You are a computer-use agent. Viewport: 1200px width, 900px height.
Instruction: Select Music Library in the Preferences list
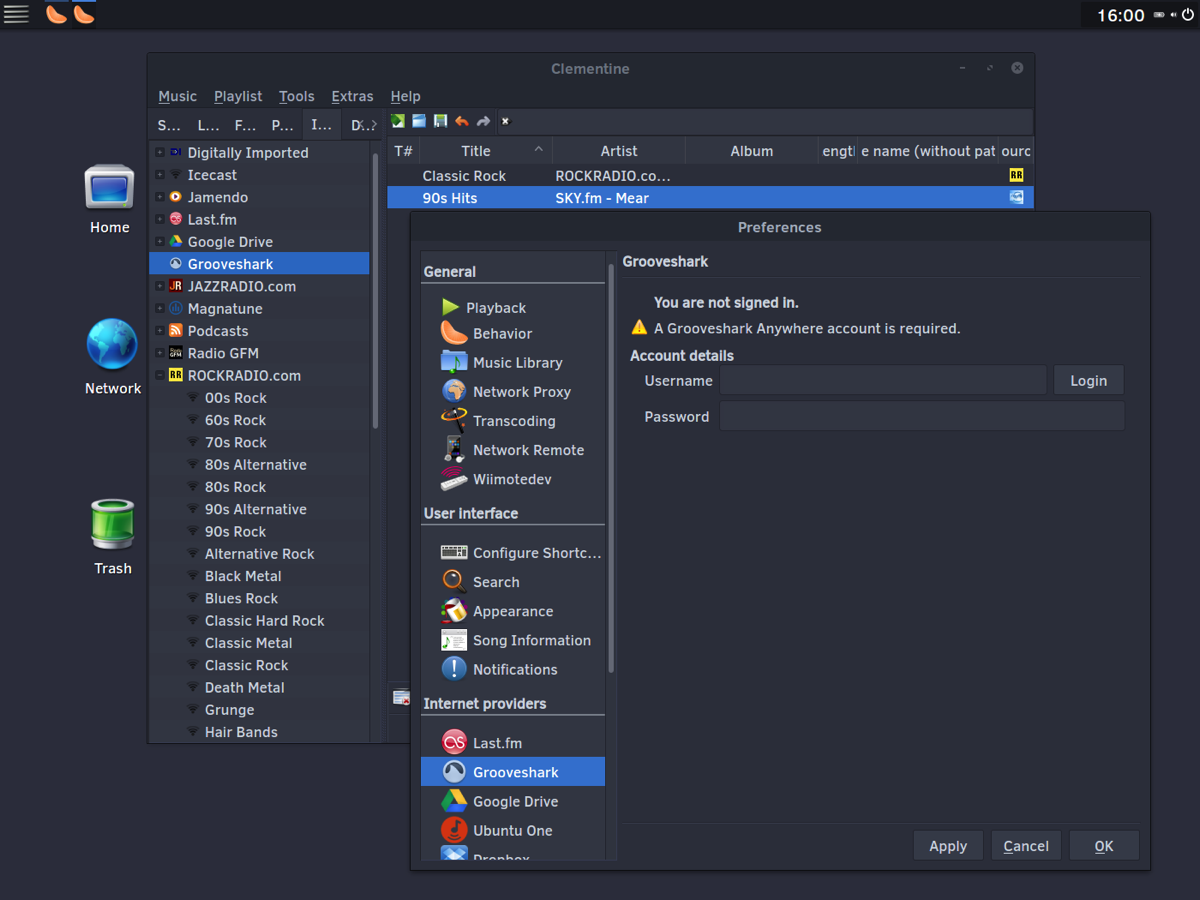coord(501,362)
